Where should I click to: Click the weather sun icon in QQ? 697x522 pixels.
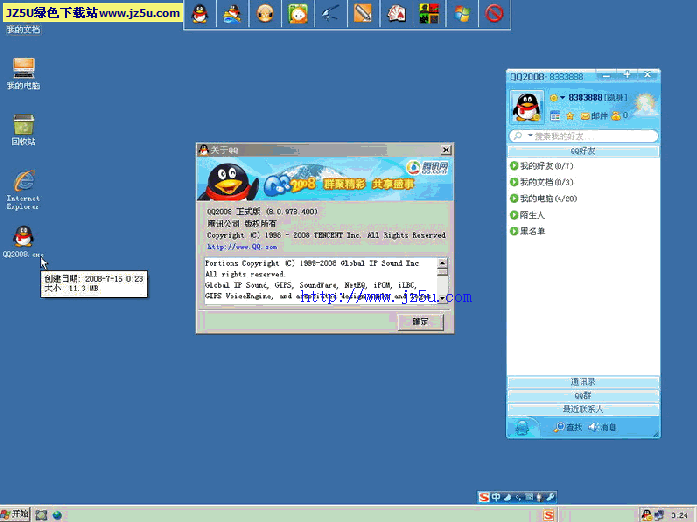645,104
